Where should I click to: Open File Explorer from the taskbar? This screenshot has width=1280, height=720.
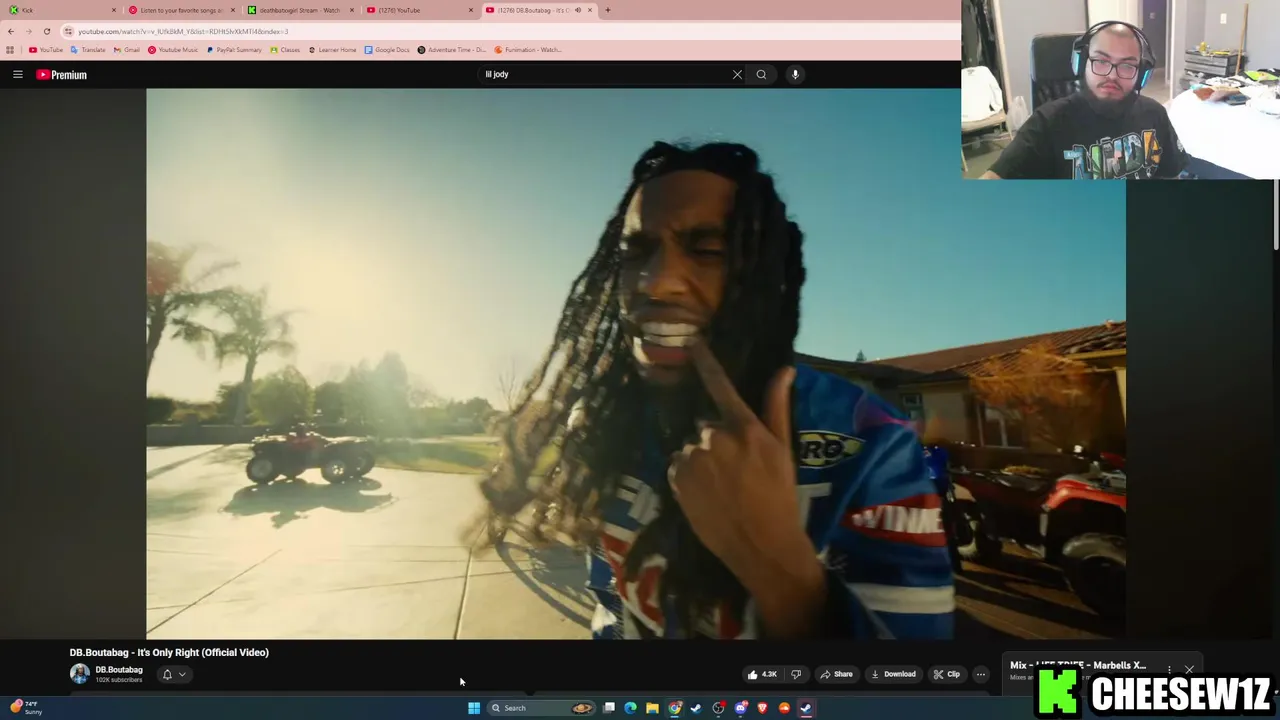pyautogui.click(x=652, y=708)
